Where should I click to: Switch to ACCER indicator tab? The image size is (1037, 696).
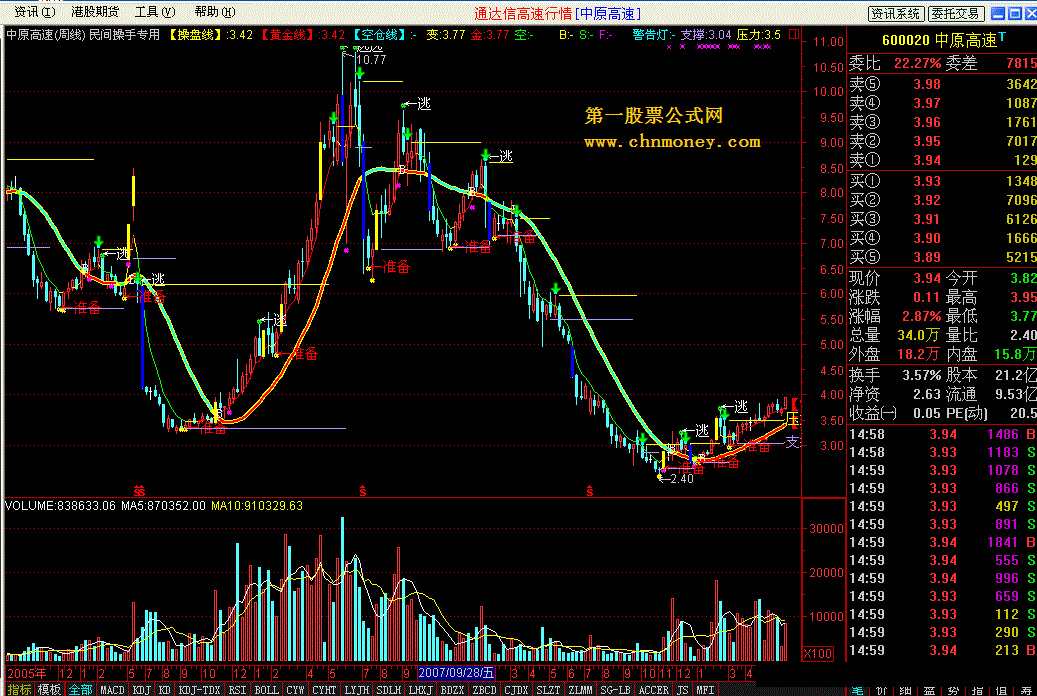(653, 689)
